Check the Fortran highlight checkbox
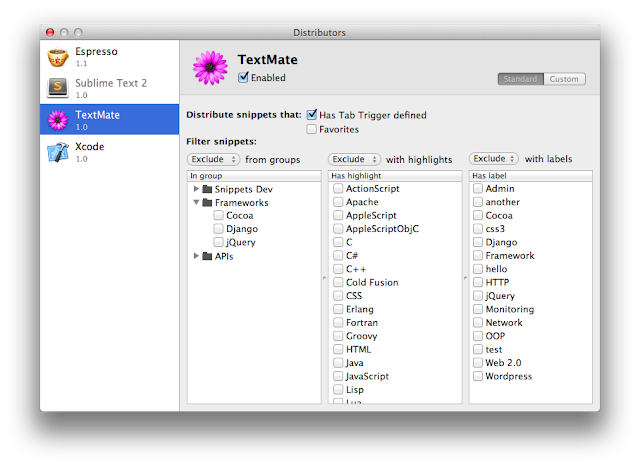This screenshot has height=467, width=640. point(338,322)
